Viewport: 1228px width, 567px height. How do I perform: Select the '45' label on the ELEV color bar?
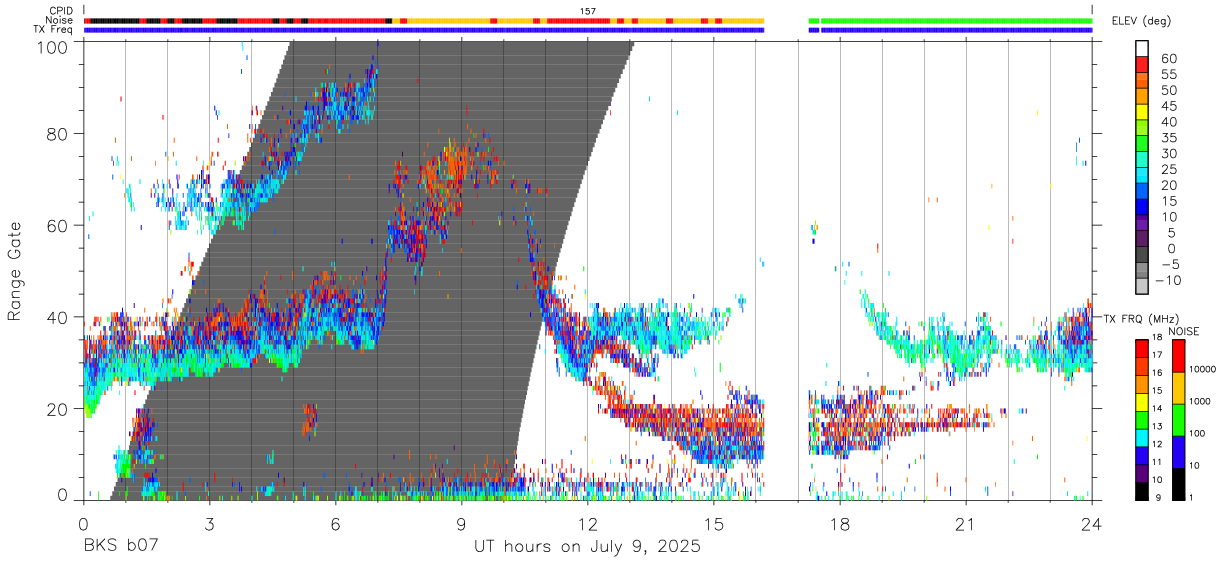[1169, 107]
